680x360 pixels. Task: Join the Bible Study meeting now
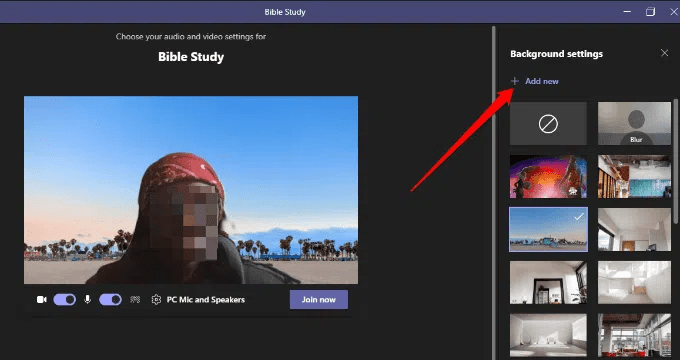pos(319,300)
